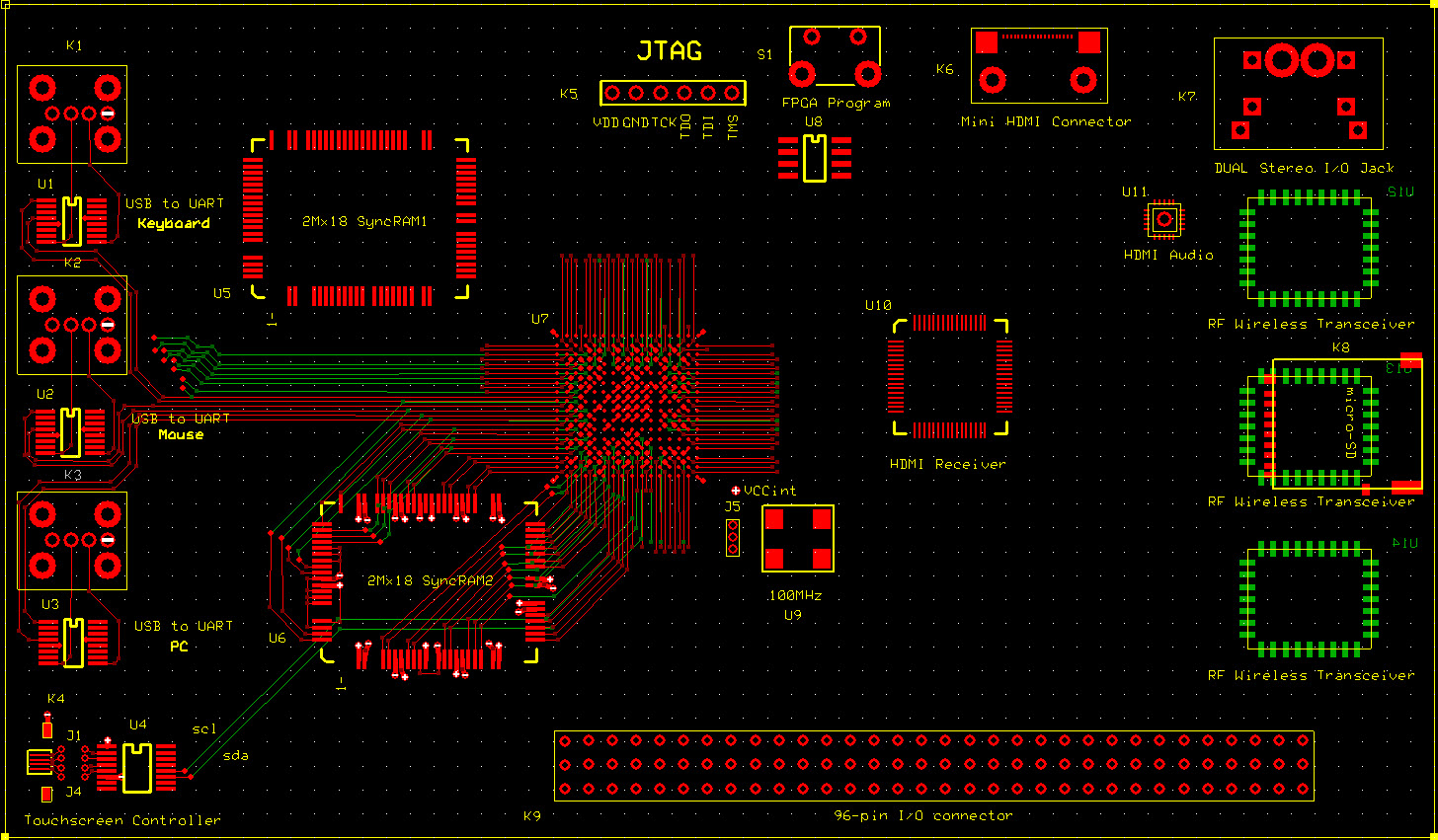1438x840 pixels.
Task: Select the 2Mx18 SyncRAM2 chip U6
Action: coord(429,580)
